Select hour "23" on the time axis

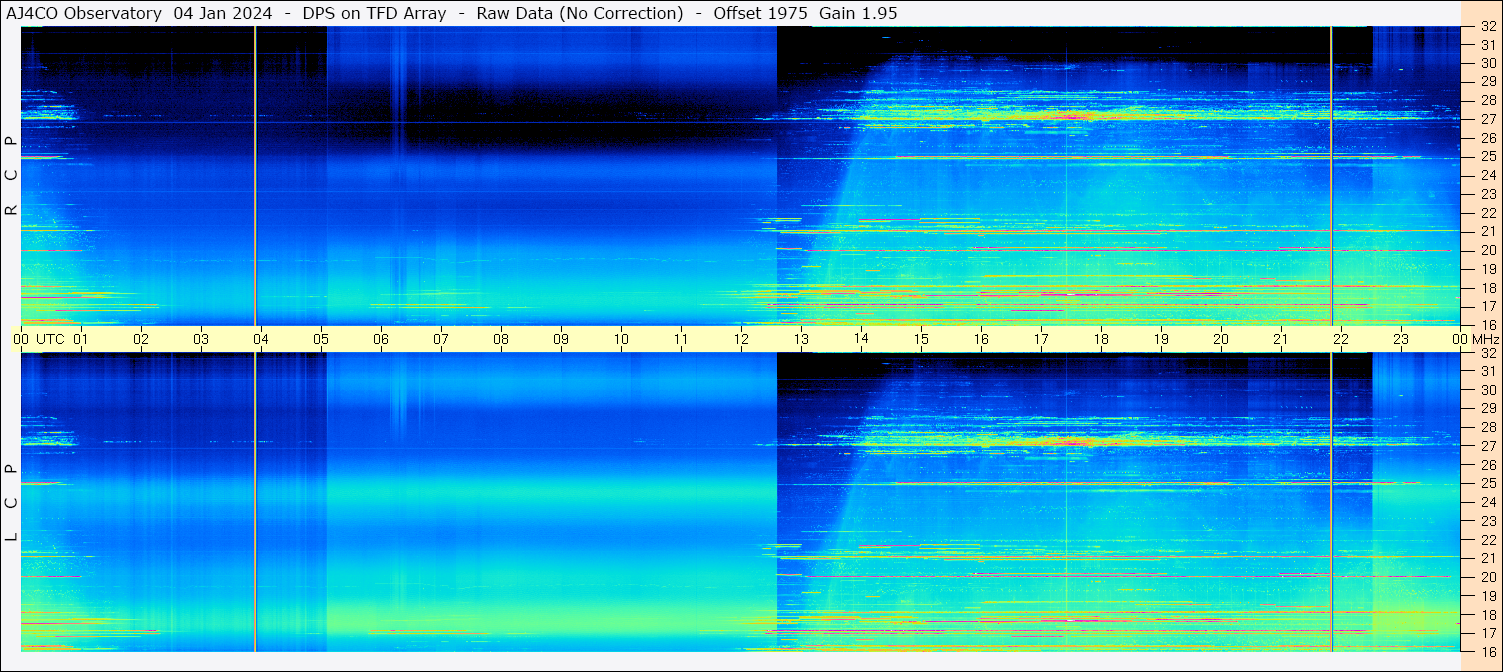(1401, 339)
